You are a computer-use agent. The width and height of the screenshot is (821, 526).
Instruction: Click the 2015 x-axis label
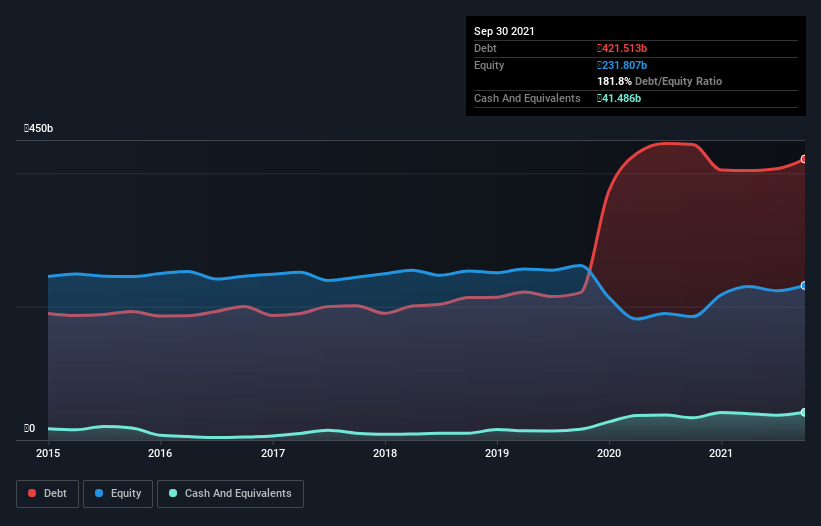point(48,453)
